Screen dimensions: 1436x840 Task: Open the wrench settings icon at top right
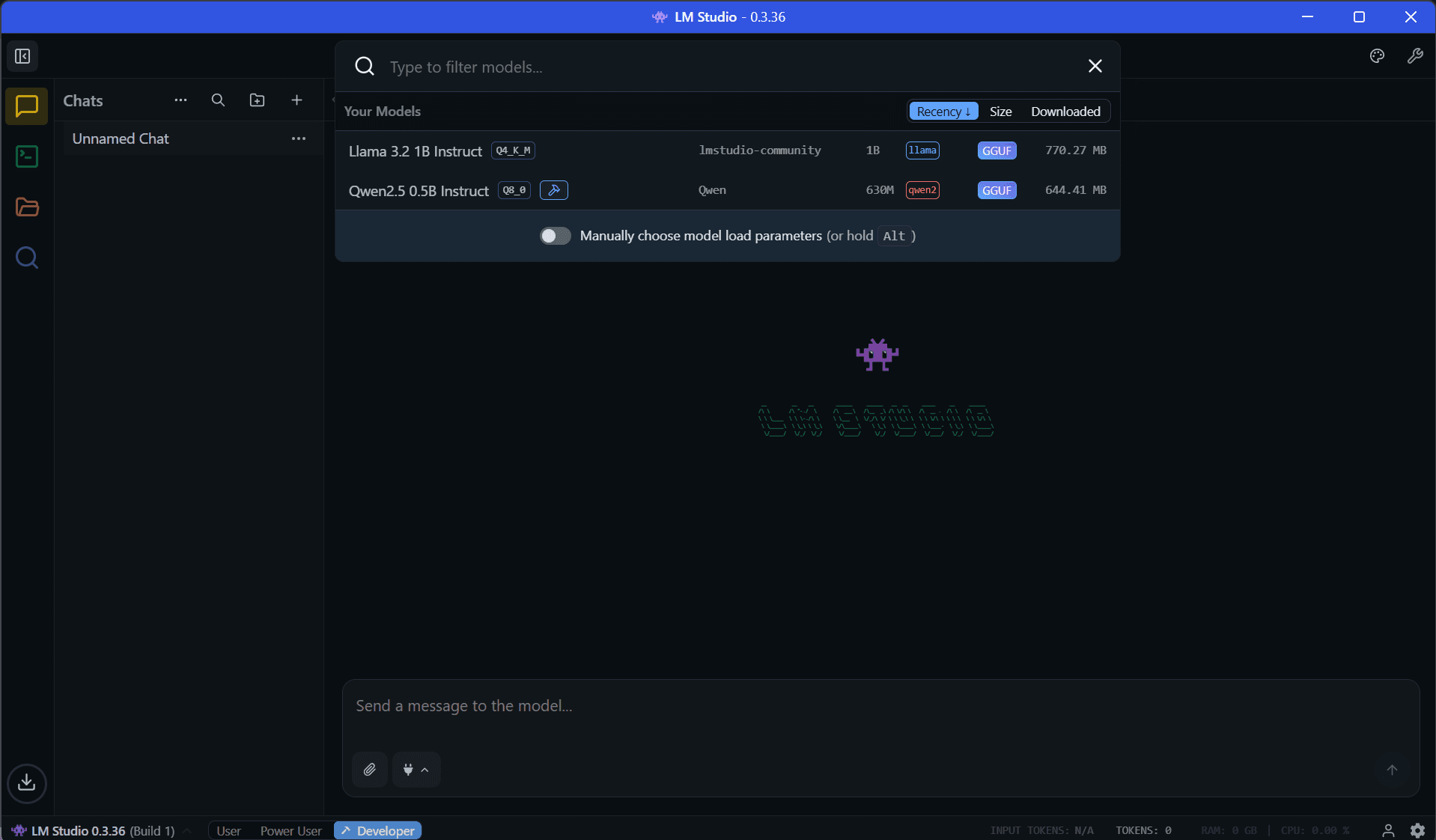click(1415, 56)
